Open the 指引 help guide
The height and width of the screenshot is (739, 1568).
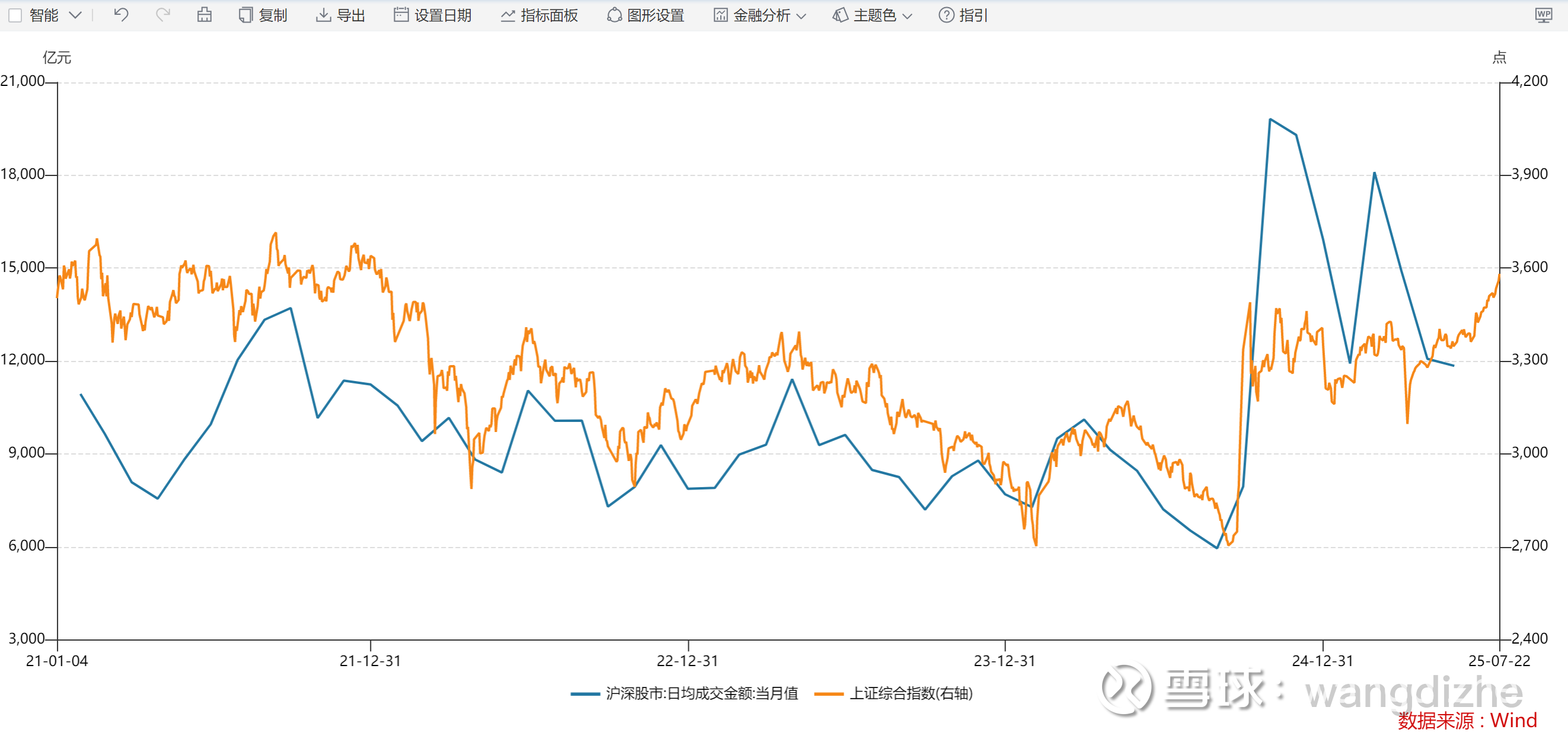[x=963, y=15]
